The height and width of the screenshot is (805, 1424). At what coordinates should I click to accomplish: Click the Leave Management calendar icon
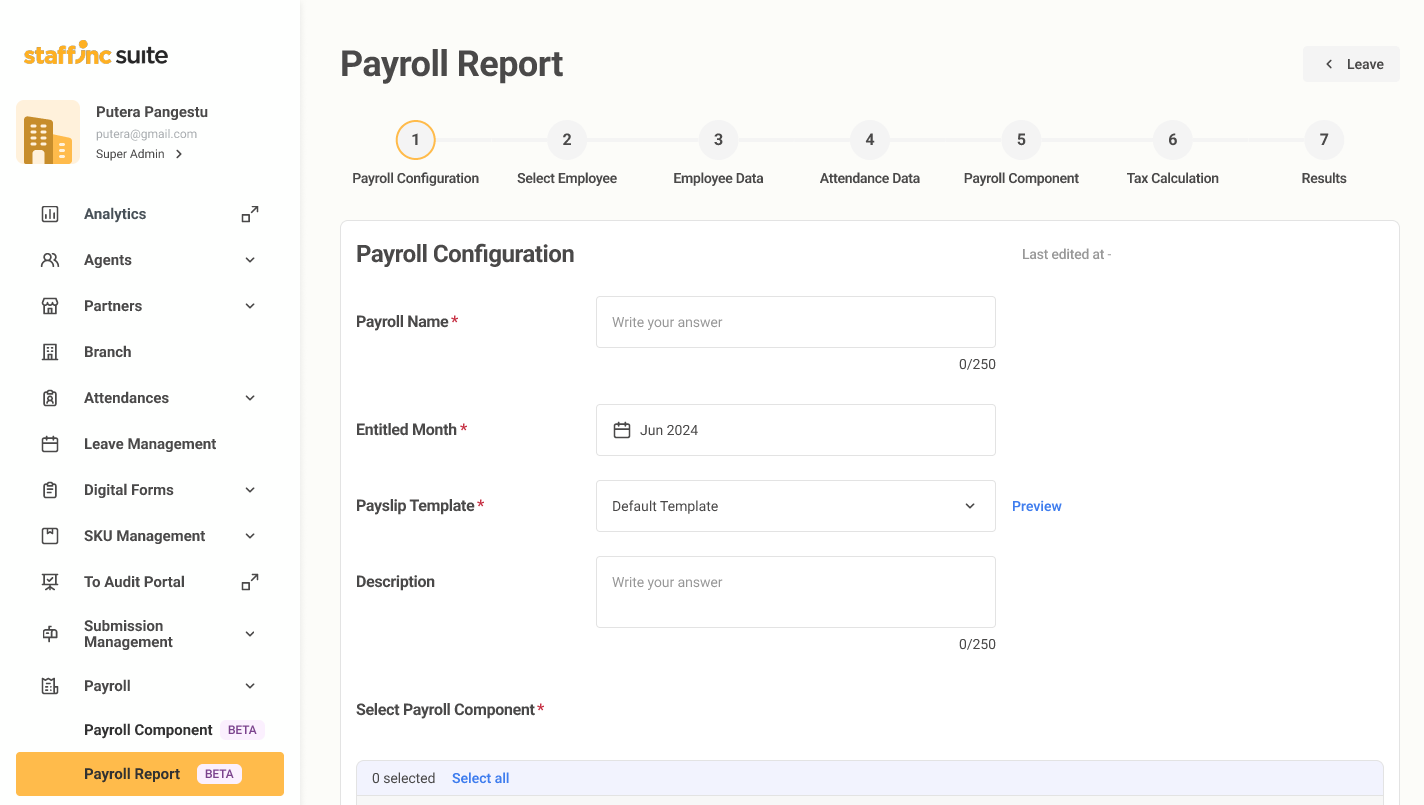[x=50, y=444]
